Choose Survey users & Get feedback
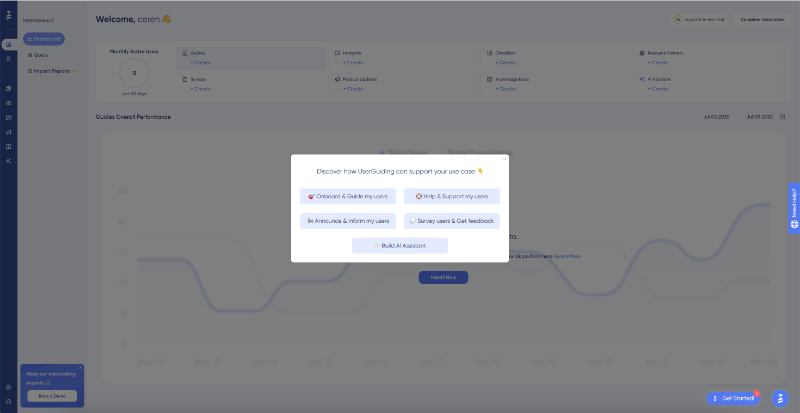Screen dimensions: 800x413 point(452,221)
